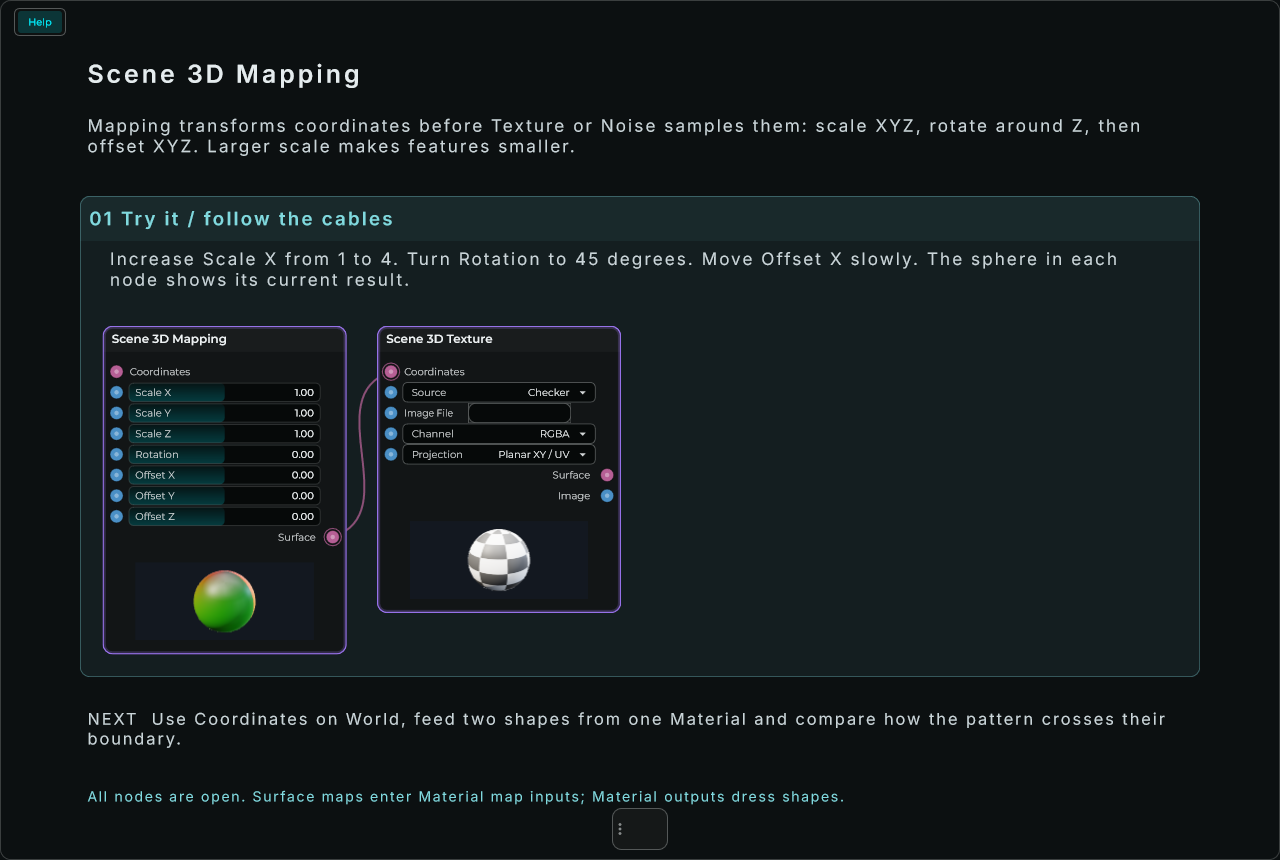
Task: Open the Source dropdown set to Checker
Action: pos(499,393)
